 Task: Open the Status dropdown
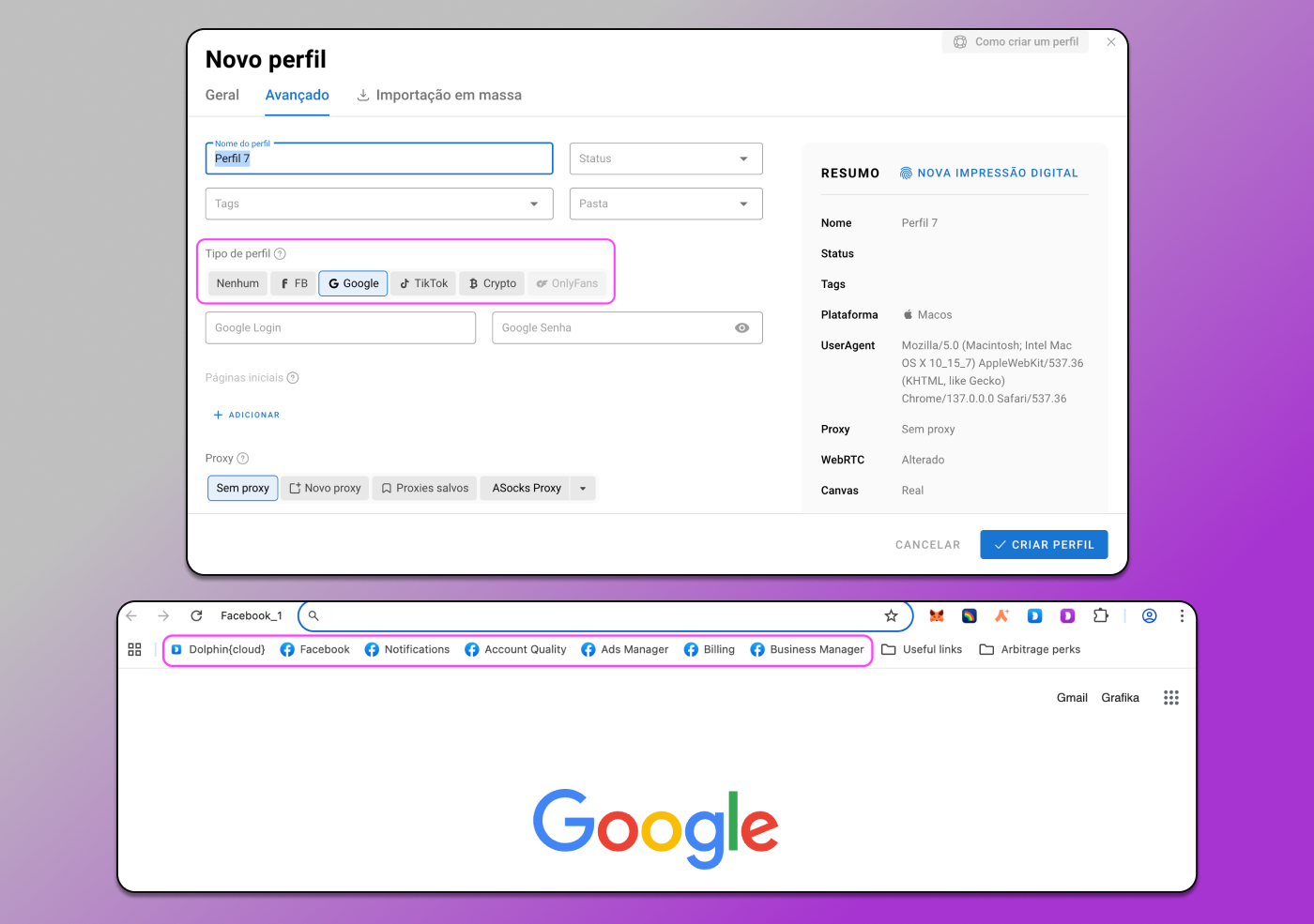point(665,159)
